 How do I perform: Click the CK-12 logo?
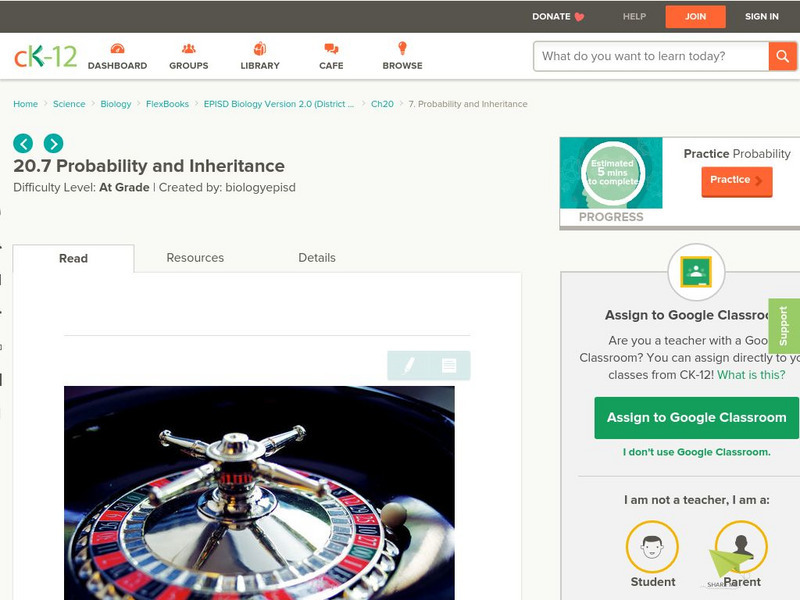tap(45, 56)
